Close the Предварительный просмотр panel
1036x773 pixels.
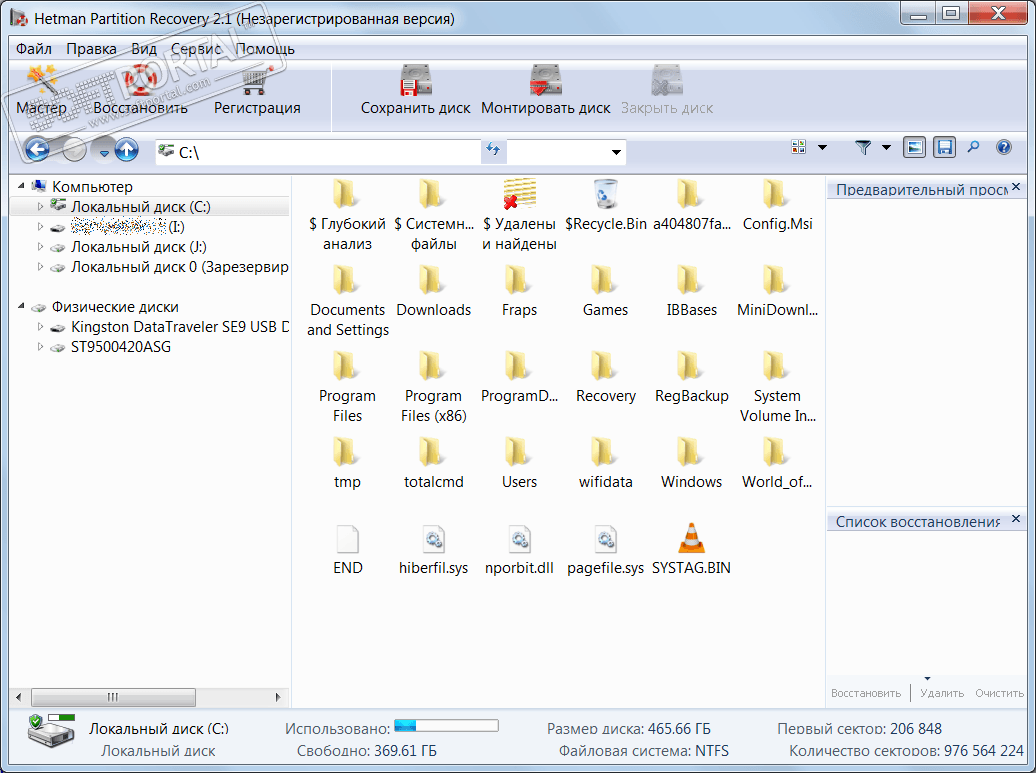pos(1016,187)
